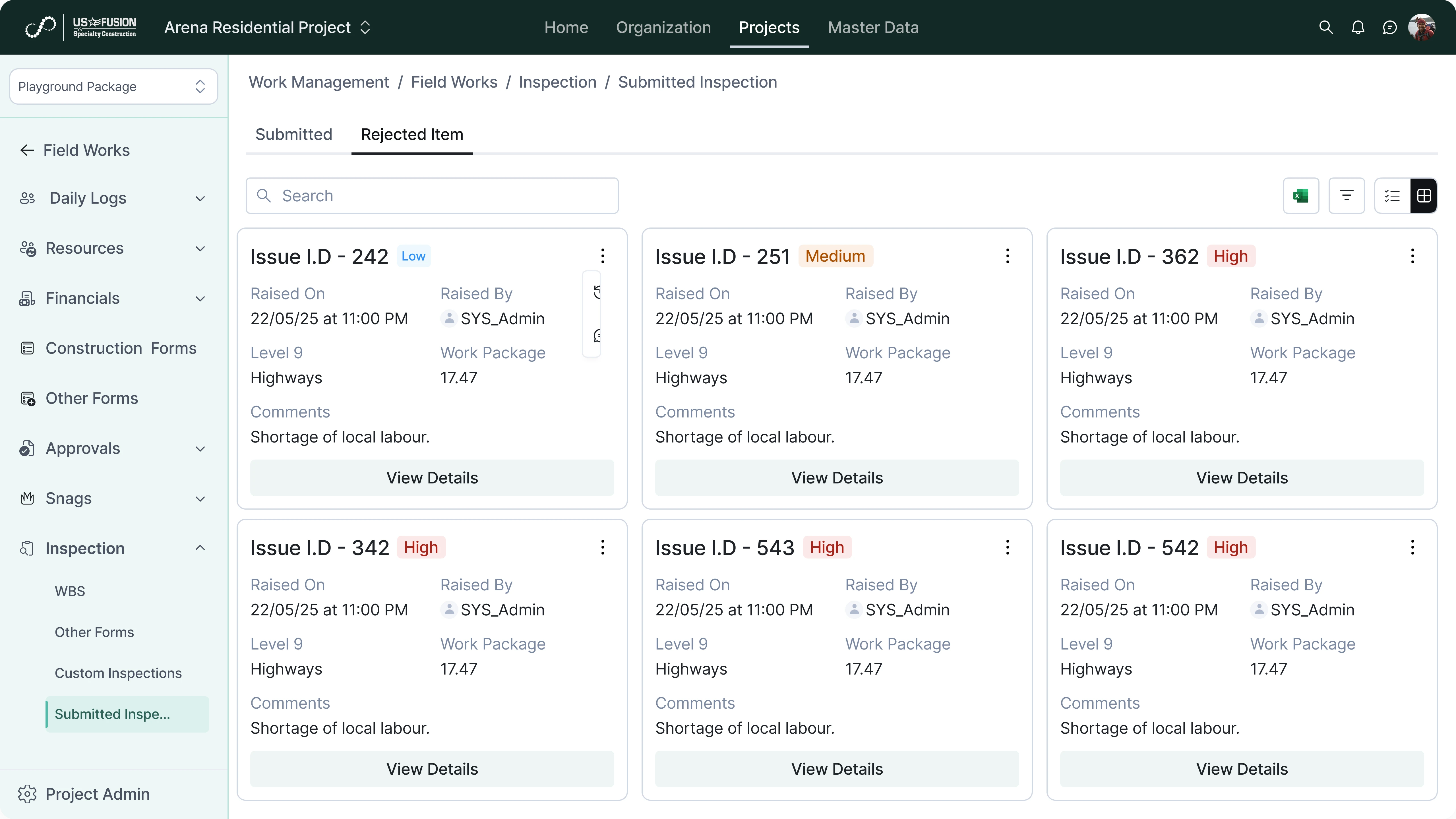
Task: Click the search icon in the top bar
Action: coord(1325,27)
